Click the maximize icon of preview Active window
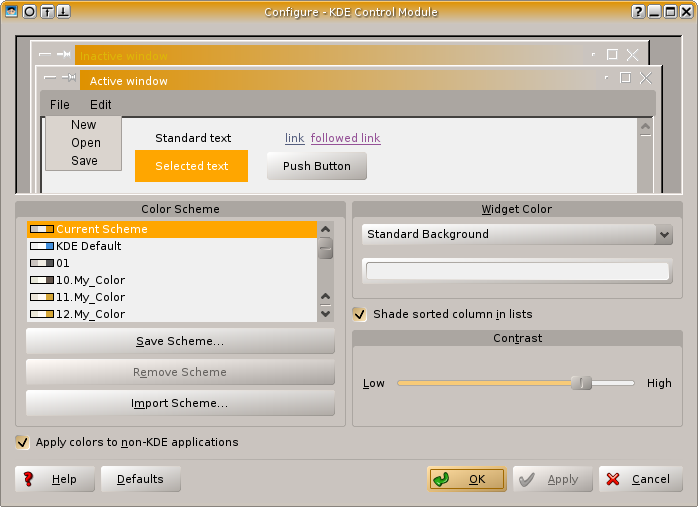Image resolution: width=698 pixels, height=507 pixels. [x=625, y=78]
